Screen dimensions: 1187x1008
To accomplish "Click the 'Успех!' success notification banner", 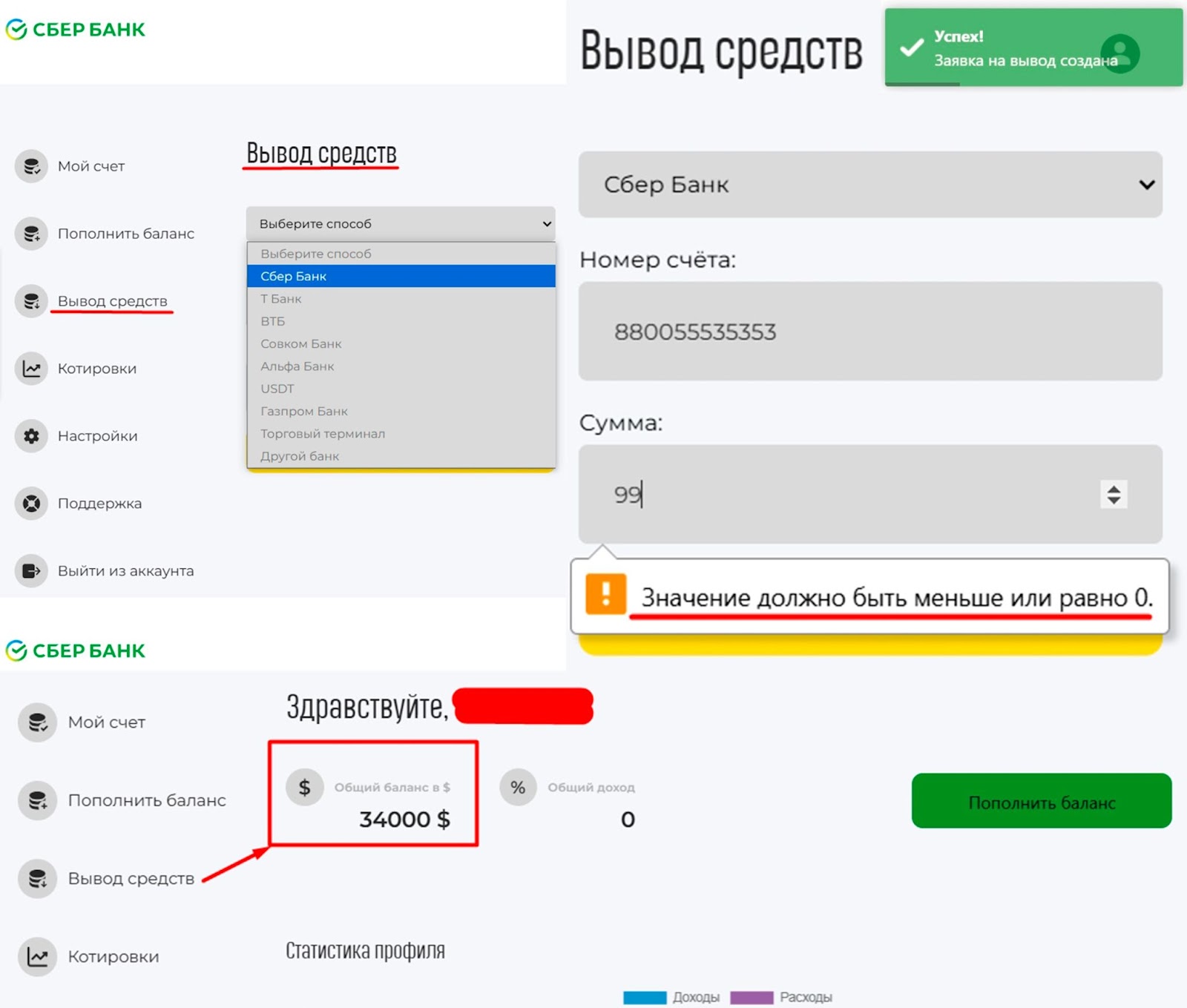I will [1033, 47].
